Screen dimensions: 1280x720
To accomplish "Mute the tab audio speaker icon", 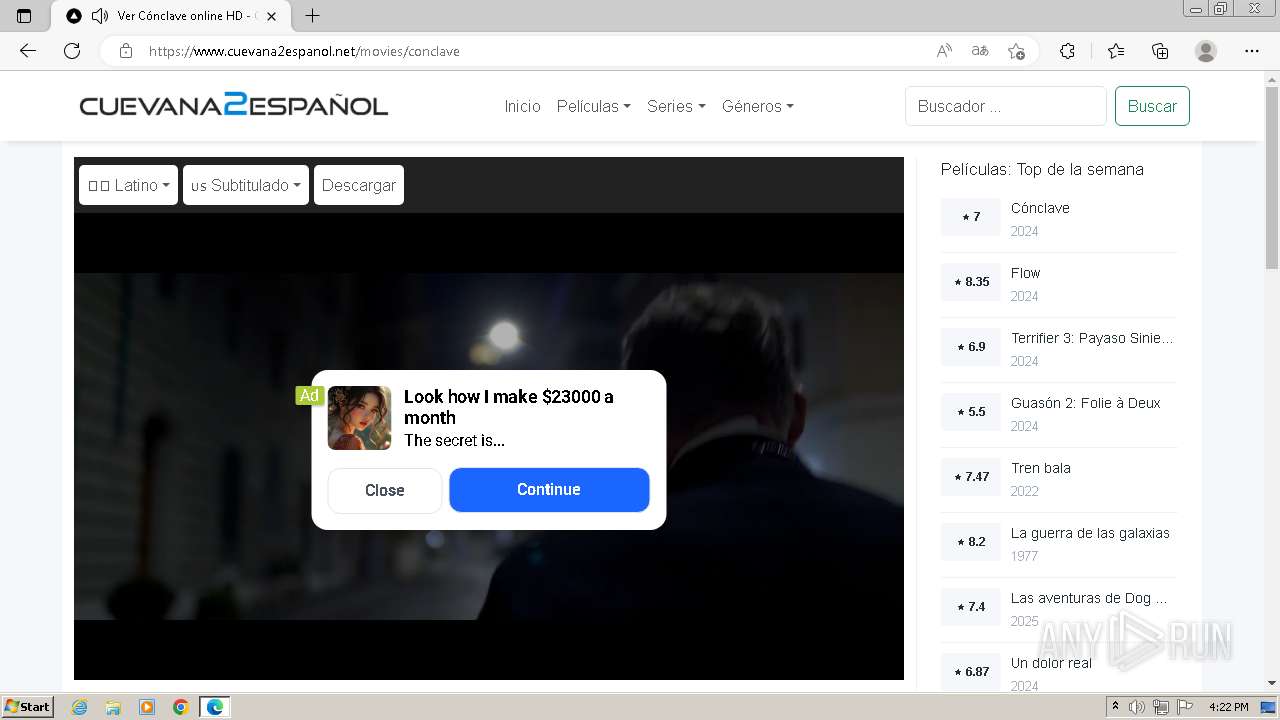I will pos(100,16).
